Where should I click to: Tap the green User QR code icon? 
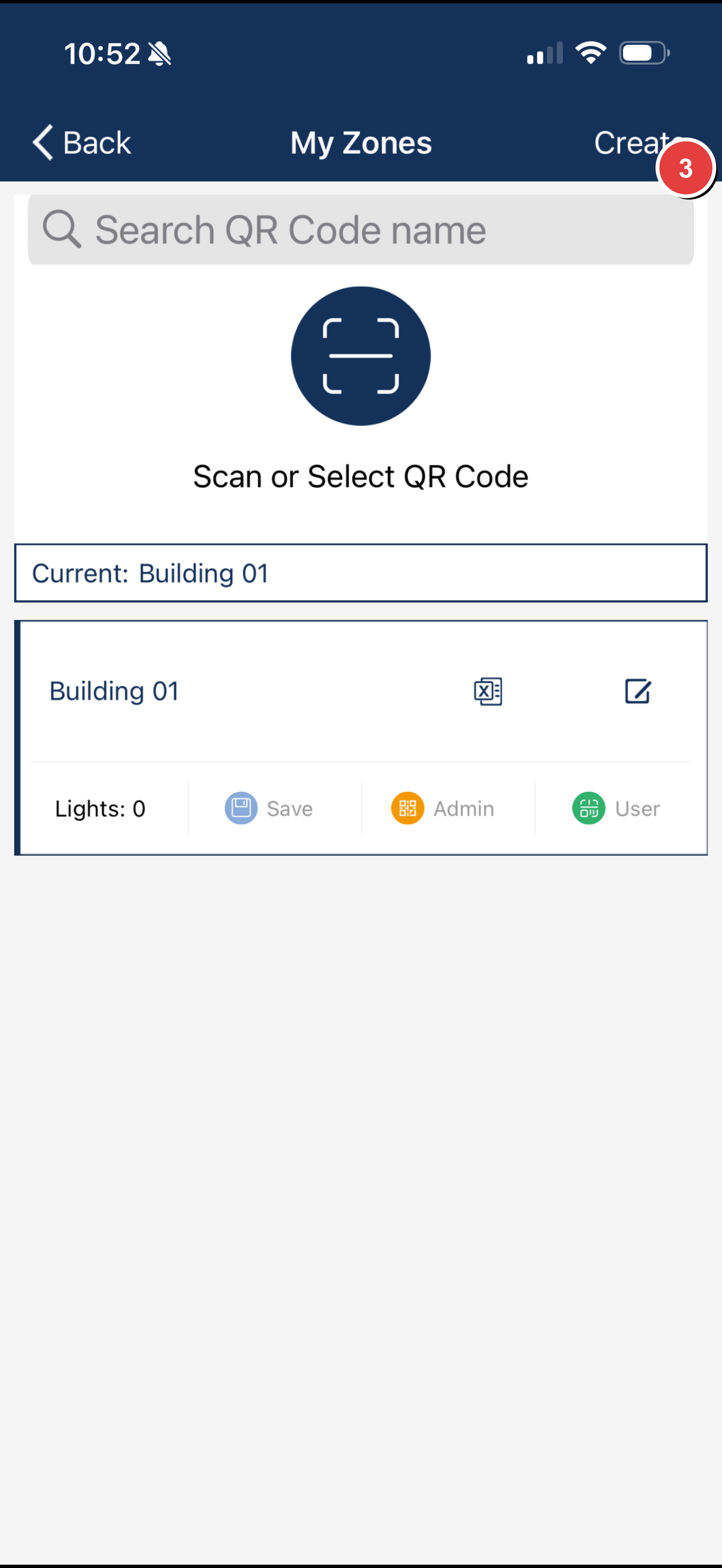[588, 808]
